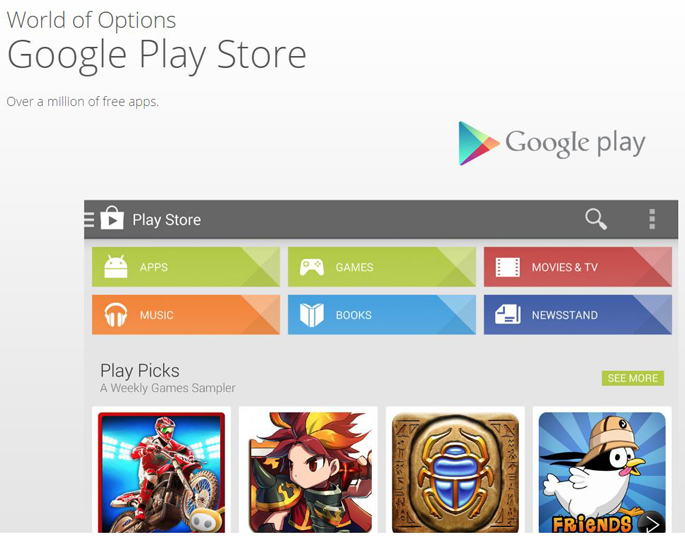Image resolution: width=685 pixels, height=536 pixels.
Task: Go to the NEWSSTAND category
Action: tap(578, 315)
